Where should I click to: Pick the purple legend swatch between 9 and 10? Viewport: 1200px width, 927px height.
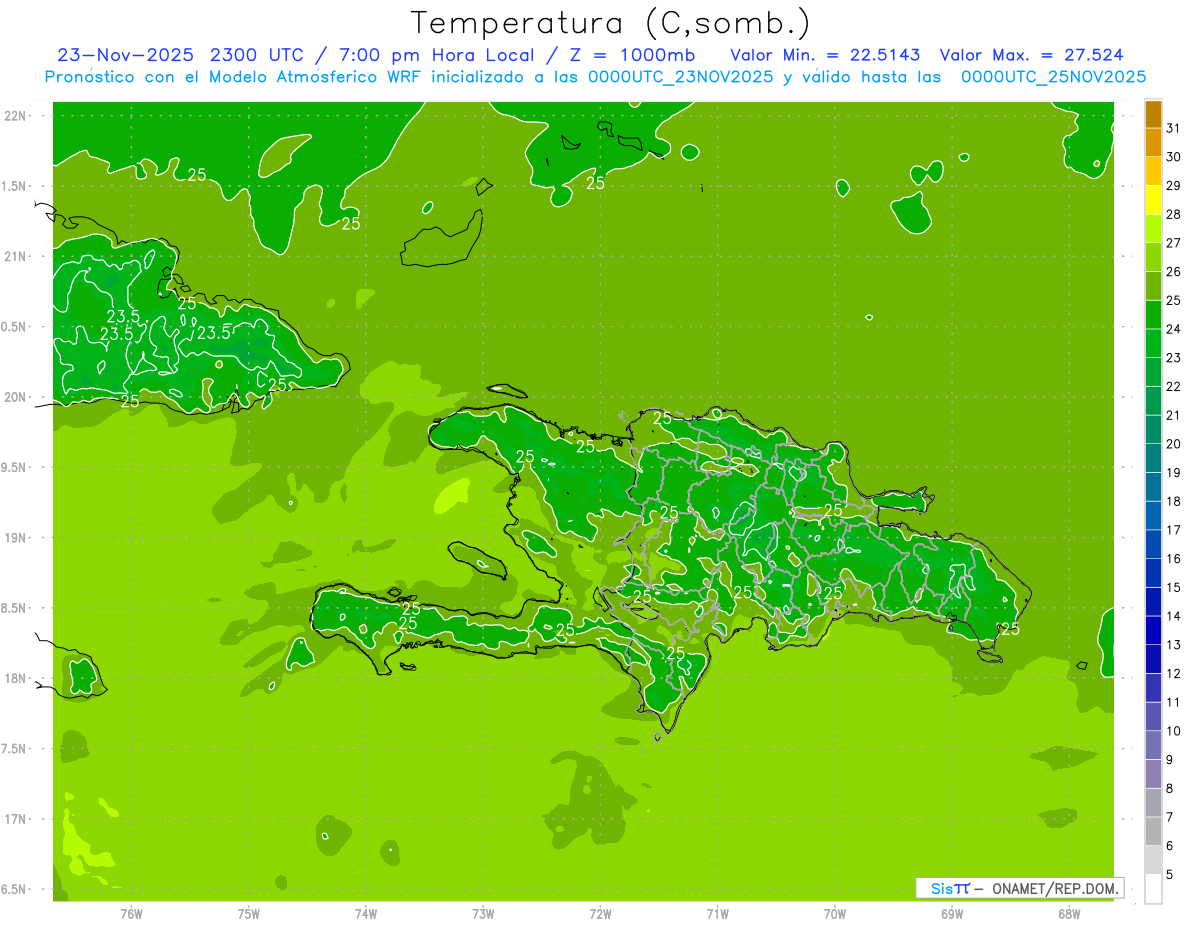coord(1153,746)
